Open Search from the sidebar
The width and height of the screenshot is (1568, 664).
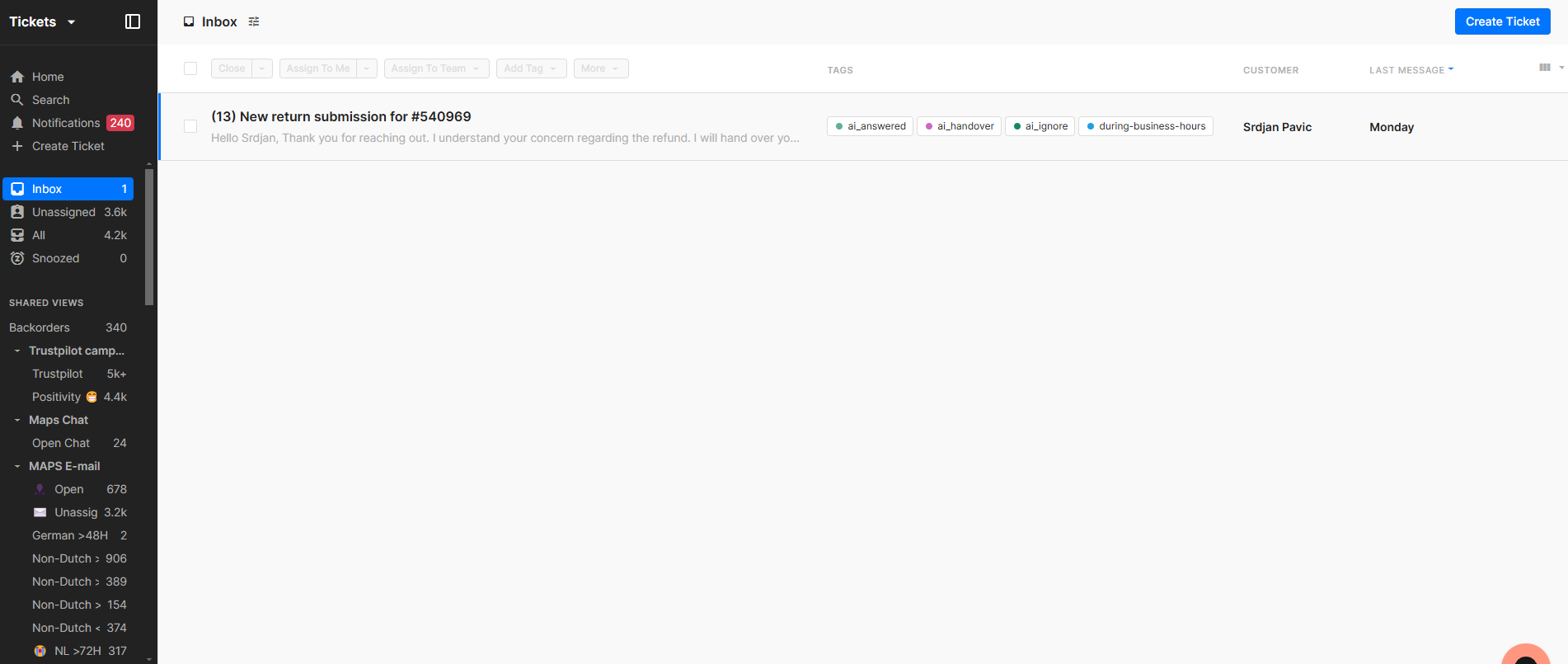[x=68, y=100]
